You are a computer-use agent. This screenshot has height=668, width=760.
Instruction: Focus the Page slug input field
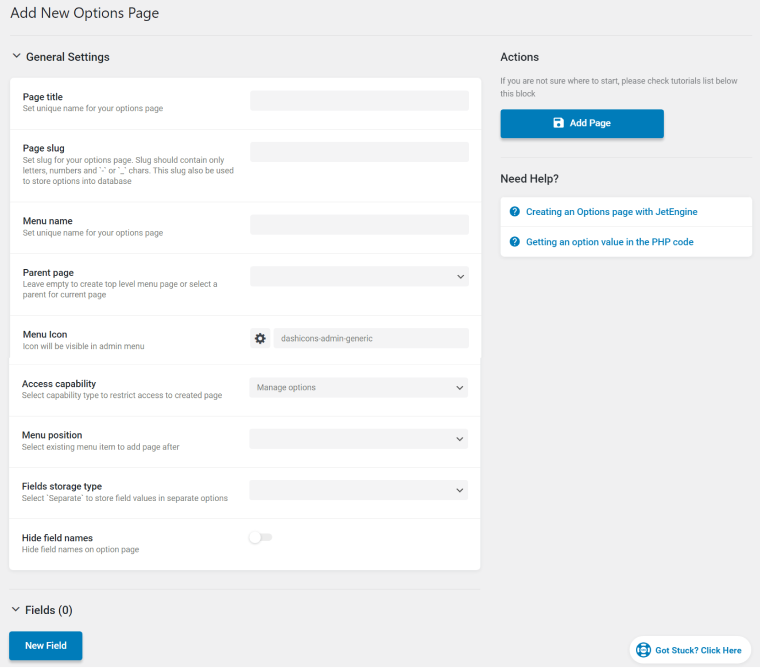click(x=359, y=152)
